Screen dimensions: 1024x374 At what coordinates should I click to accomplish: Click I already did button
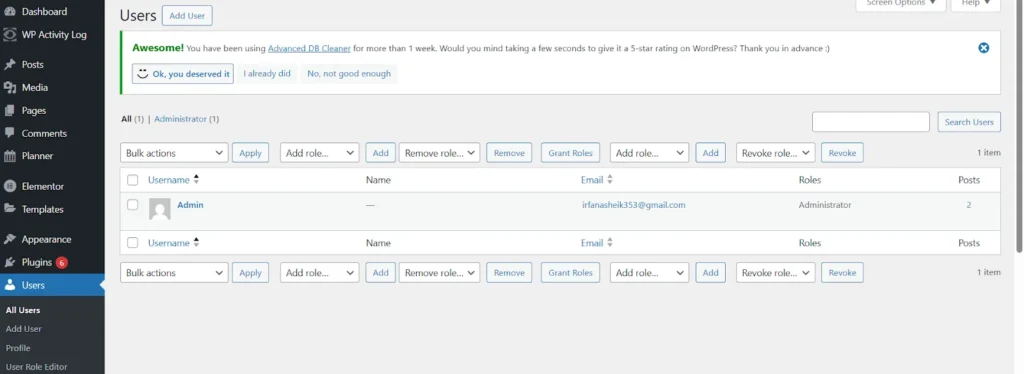pyautogui.click(x=267, y=74)
